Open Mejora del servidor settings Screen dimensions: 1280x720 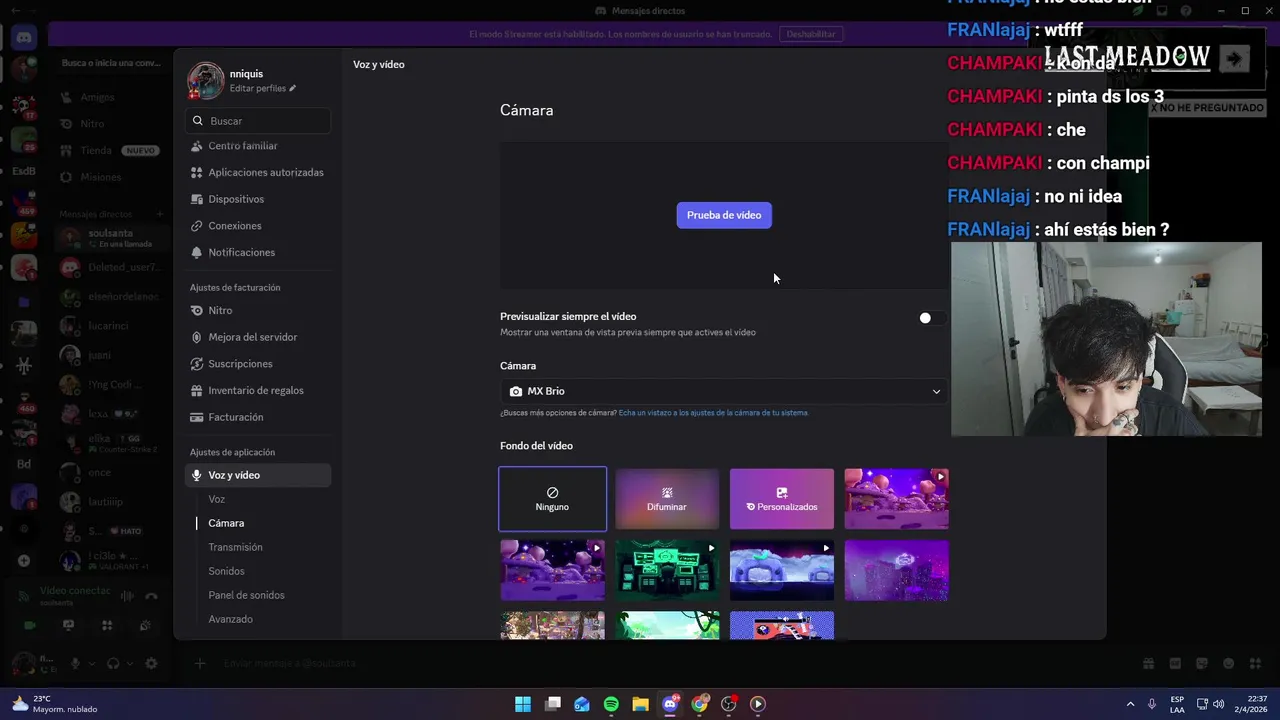point(258,337)
